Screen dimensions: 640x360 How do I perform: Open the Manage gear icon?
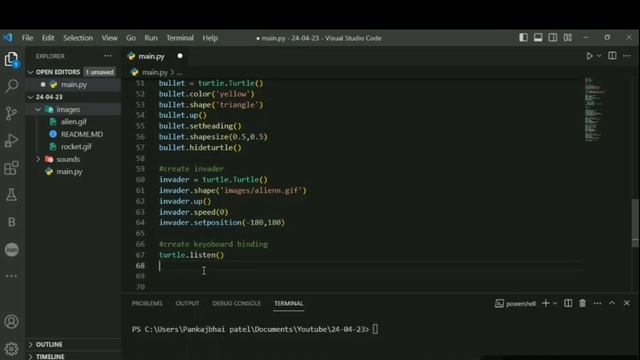11,349
